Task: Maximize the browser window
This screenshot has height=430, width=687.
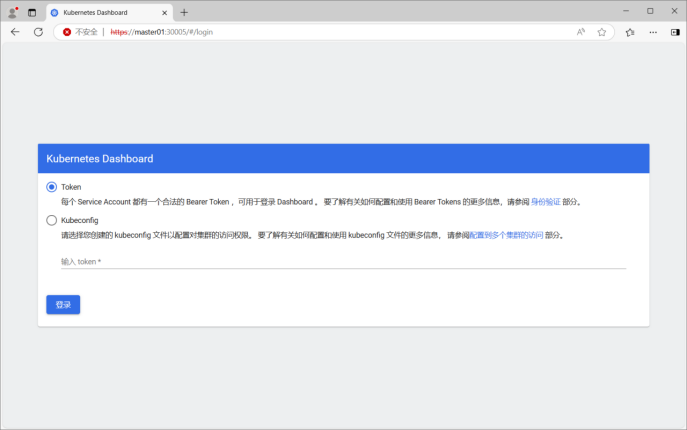Action: coord(650,11)
